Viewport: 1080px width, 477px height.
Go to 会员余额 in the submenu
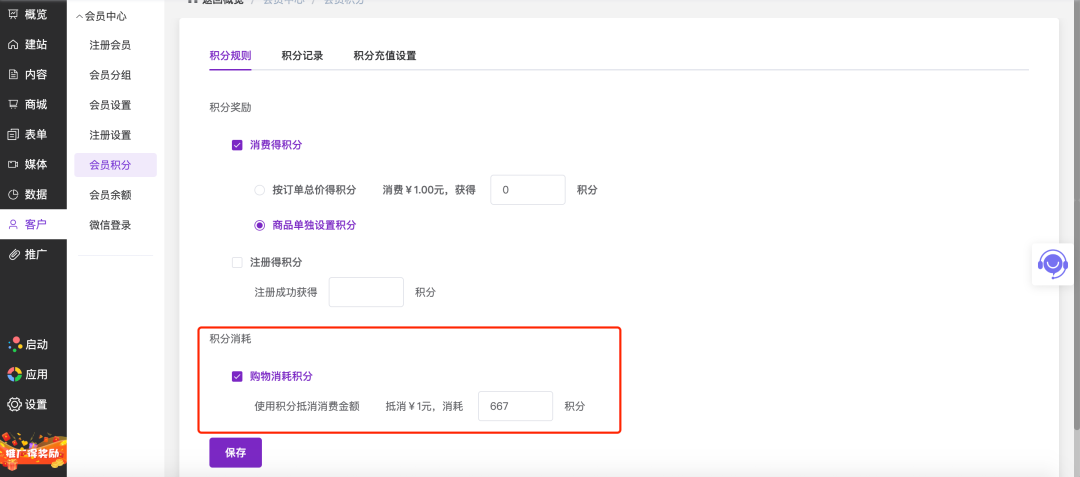110,195
